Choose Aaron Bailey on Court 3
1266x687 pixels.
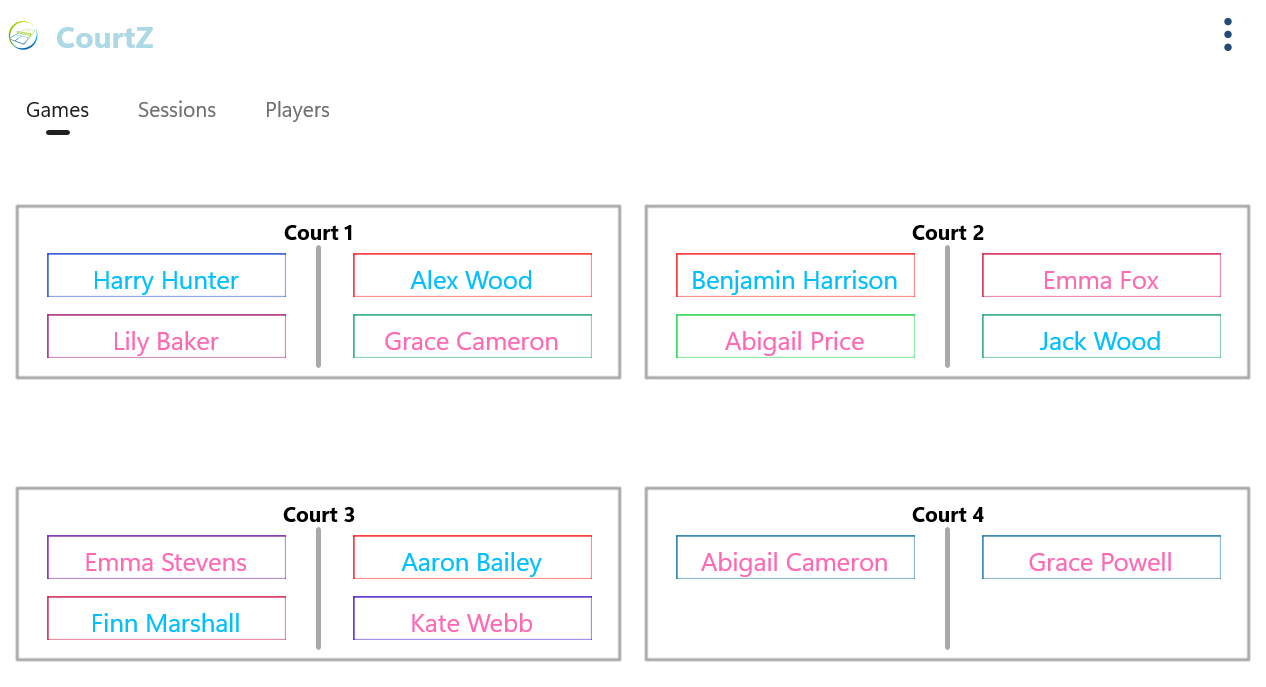point(472,558)
